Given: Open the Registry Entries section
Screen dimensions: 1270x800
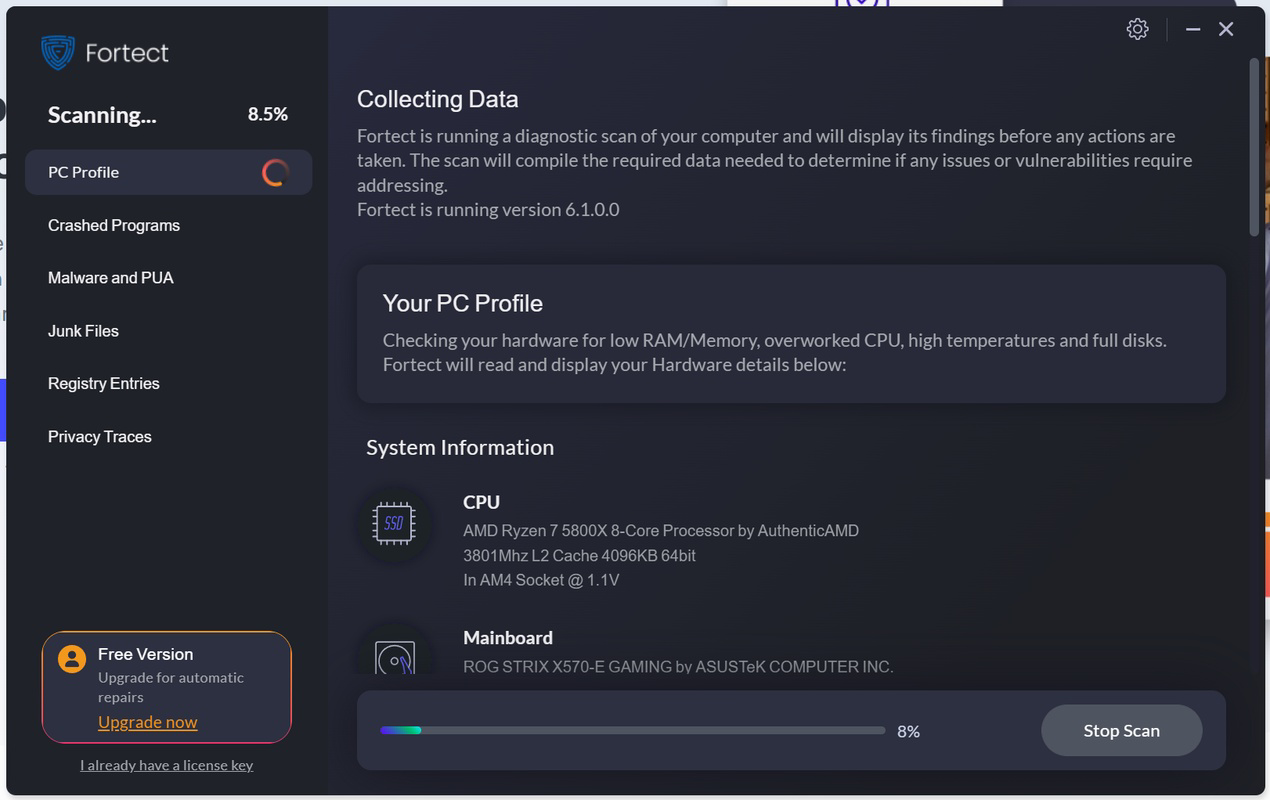Looking at the screenshot, I should coord(104,383).
